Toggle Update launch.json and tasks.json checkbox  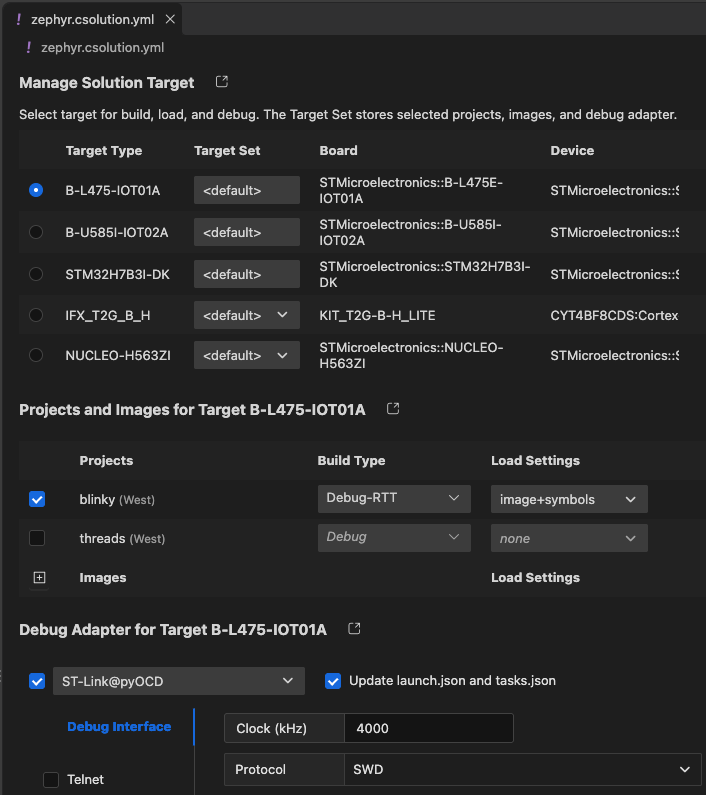[x=333, y=681]
